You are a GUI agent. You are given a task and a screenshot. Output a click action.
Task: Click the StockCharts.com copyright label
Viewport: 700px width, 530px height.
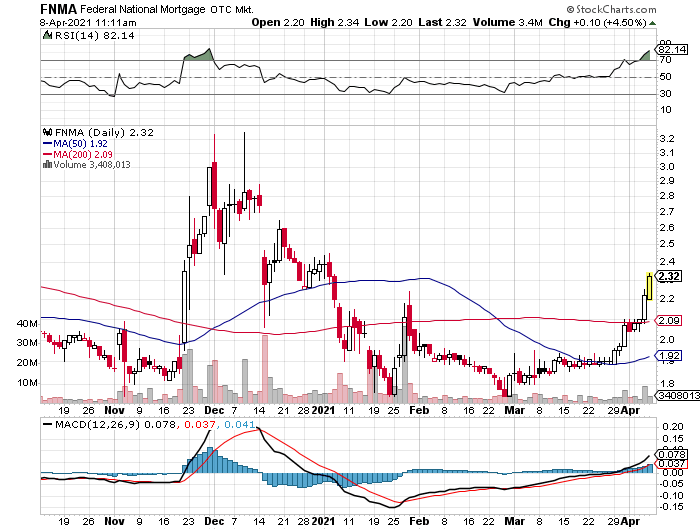click(612, 9)
